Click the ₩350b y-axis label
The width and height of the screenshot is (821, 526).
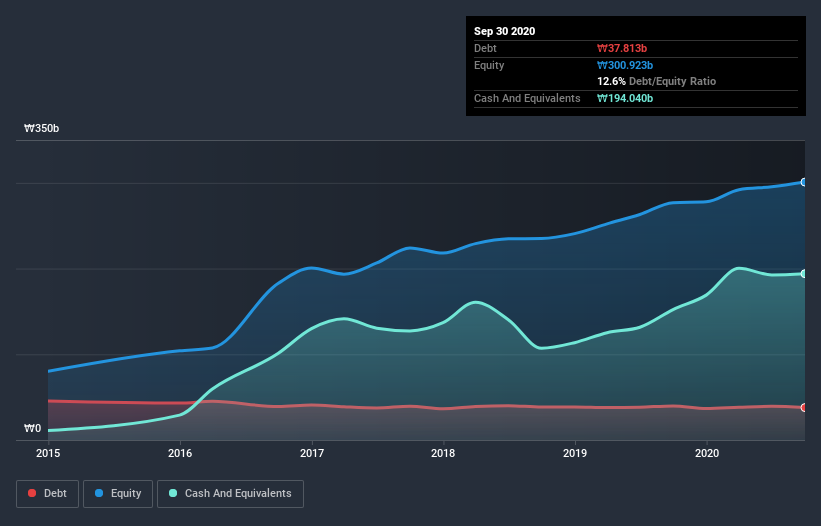(41, 129)
